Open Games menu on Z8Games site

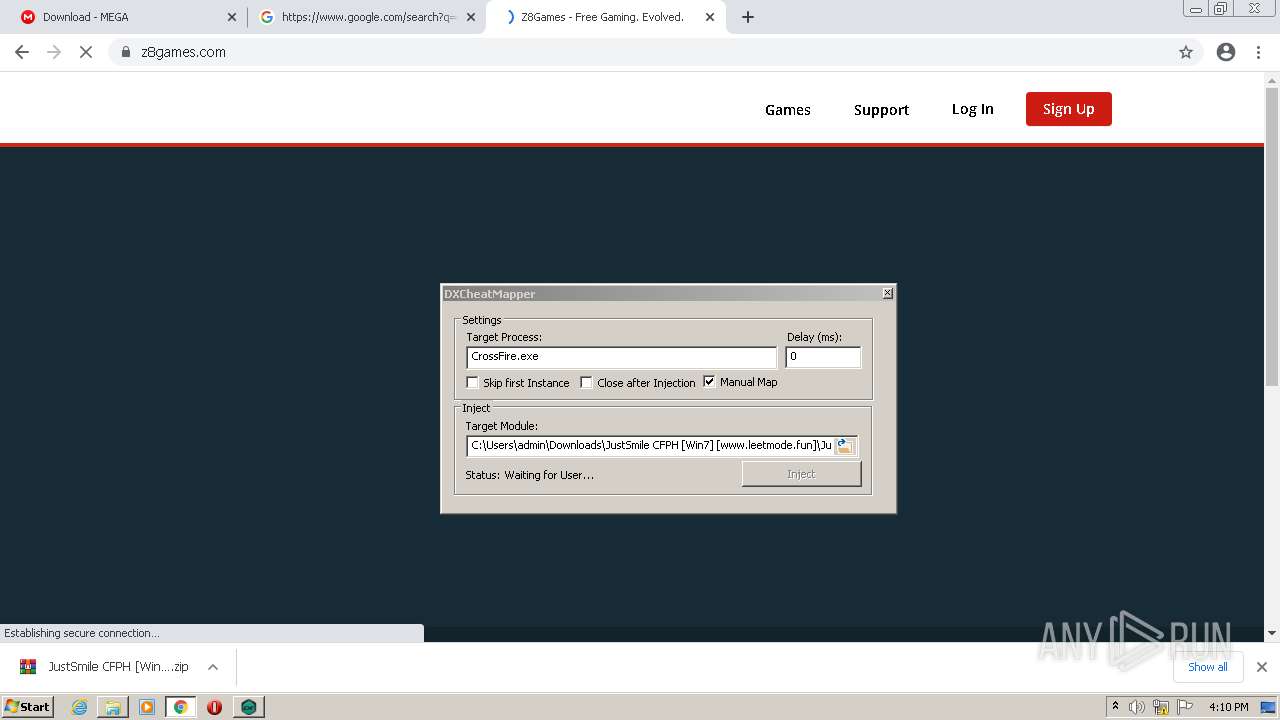click(x=788, y=110)
